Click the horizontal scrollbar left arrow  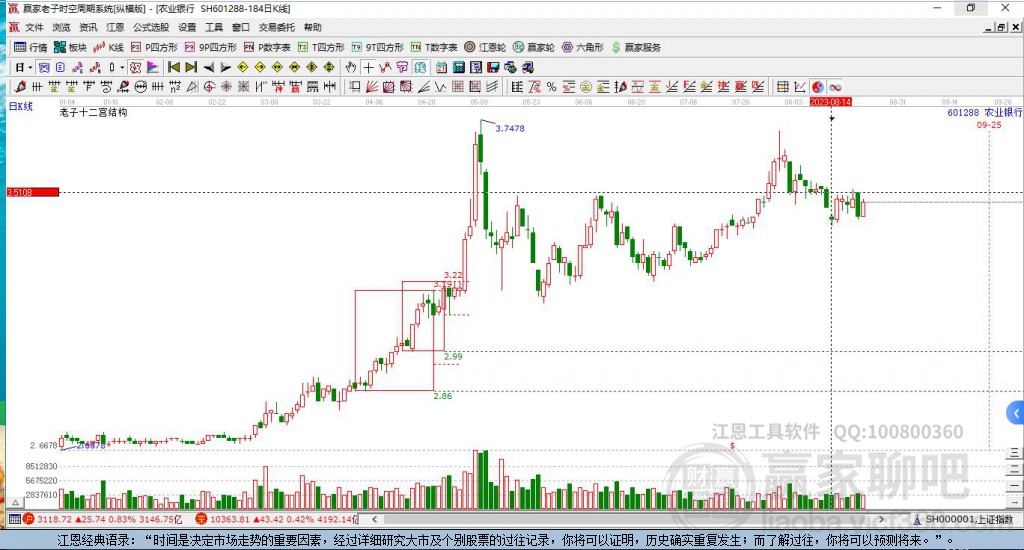click(375, 519)
